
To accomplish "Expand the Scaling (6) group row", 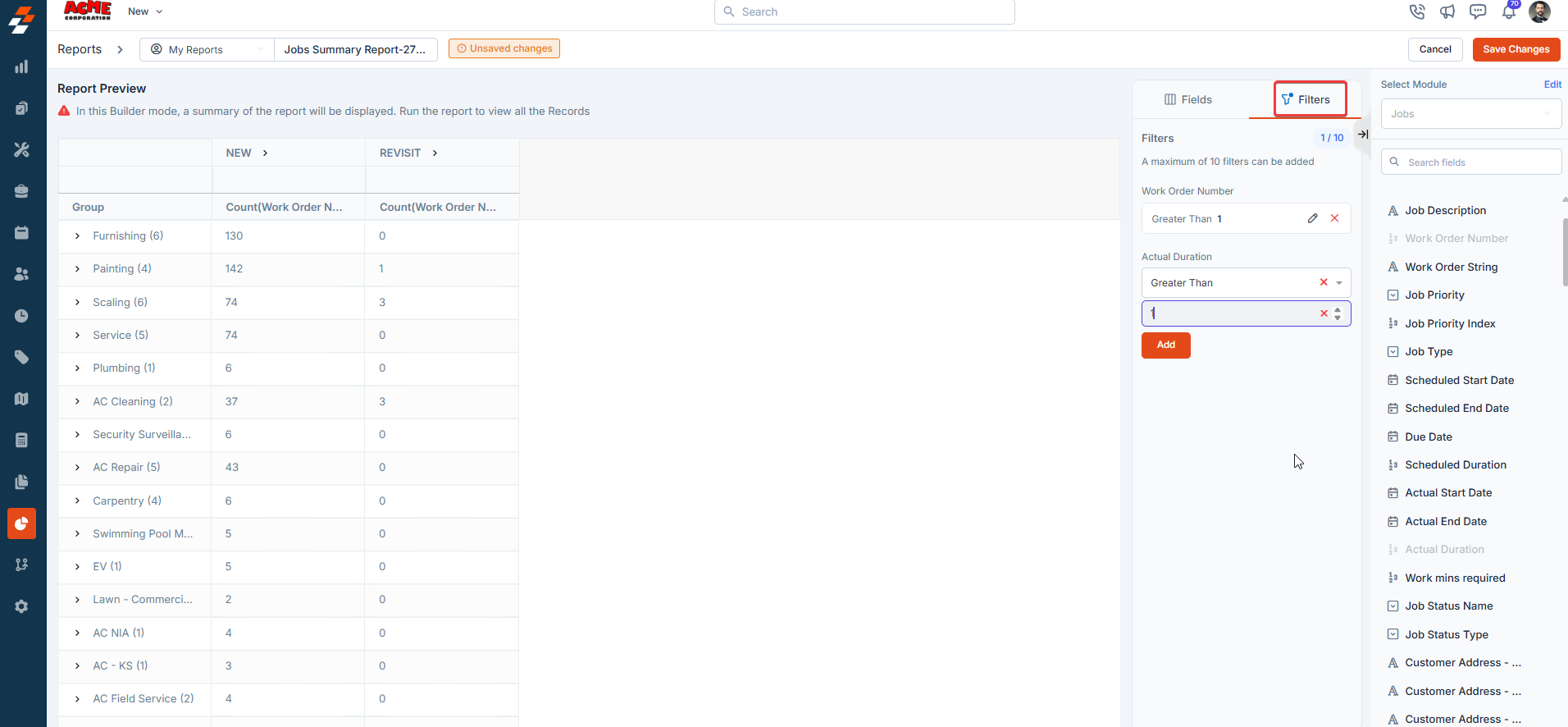I will 77,302.
